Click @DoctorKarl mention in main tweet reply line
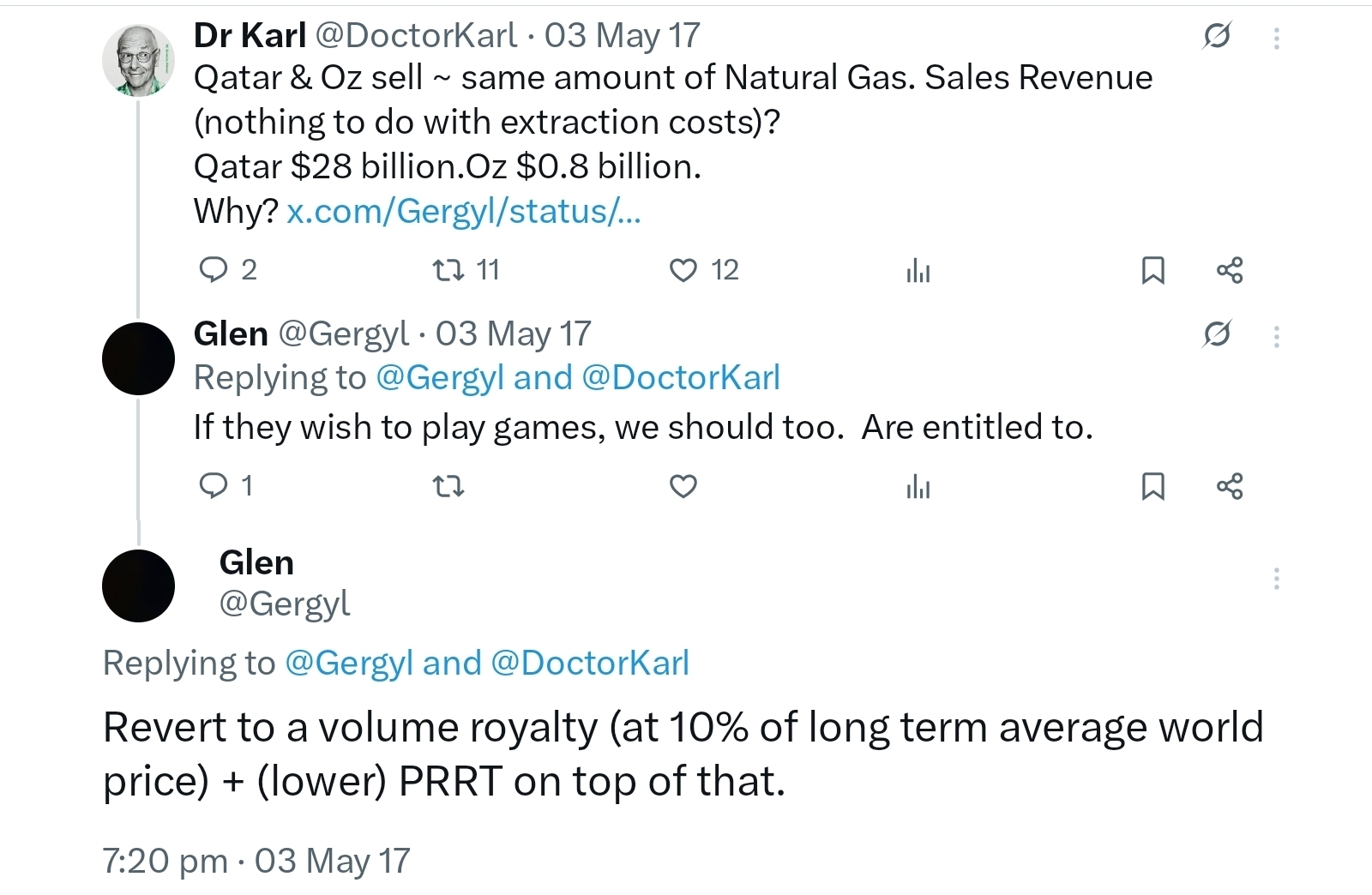This screenshot has height=895, width=1372. tap(590, 664)
